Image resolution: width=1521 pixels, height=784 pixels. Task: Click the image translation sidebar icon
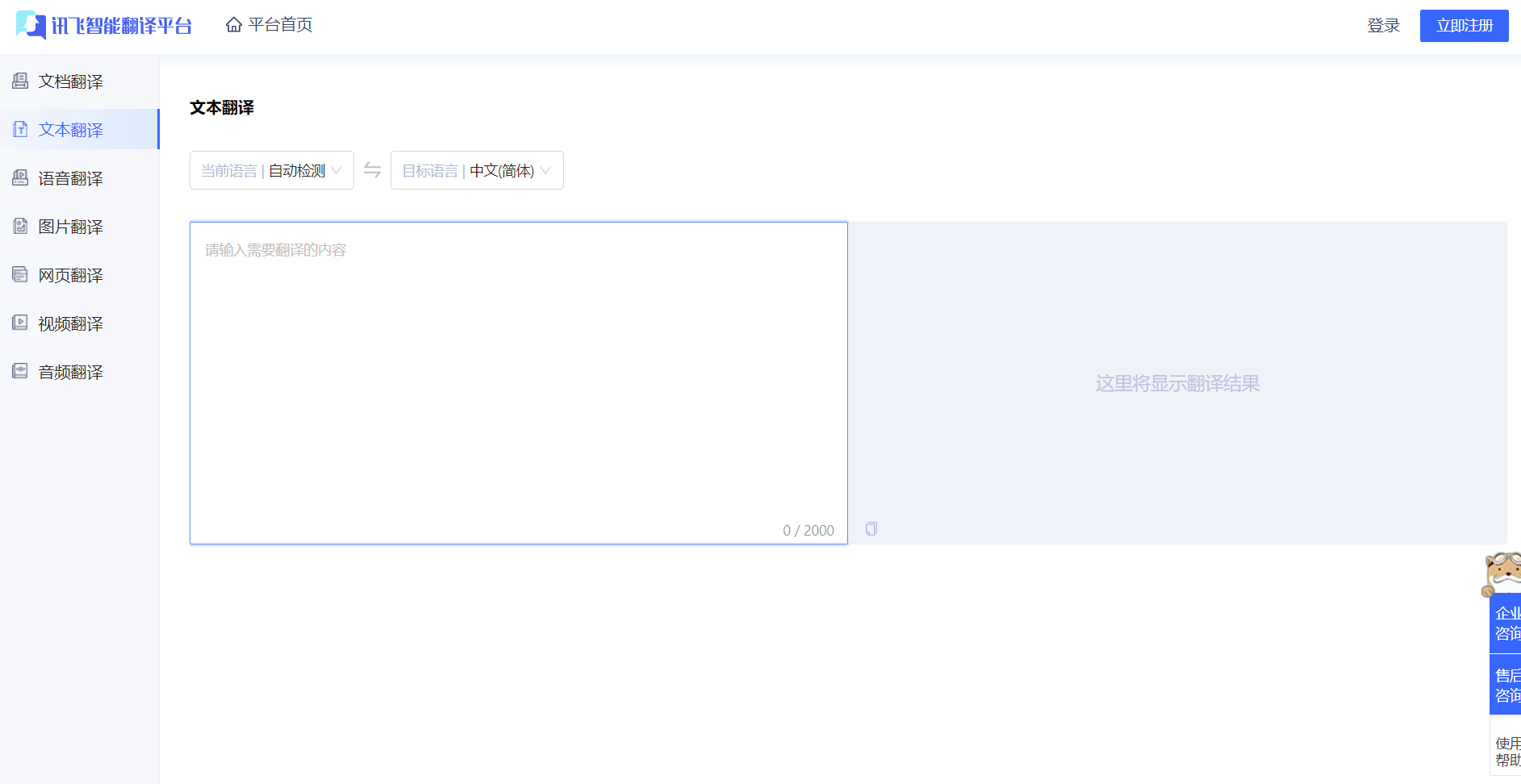20,226
